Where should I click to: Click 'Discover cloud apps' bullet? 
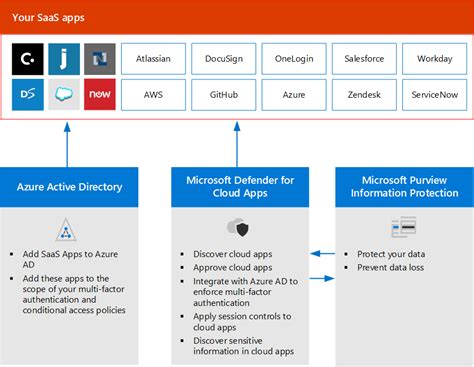[x=233, y=254]
